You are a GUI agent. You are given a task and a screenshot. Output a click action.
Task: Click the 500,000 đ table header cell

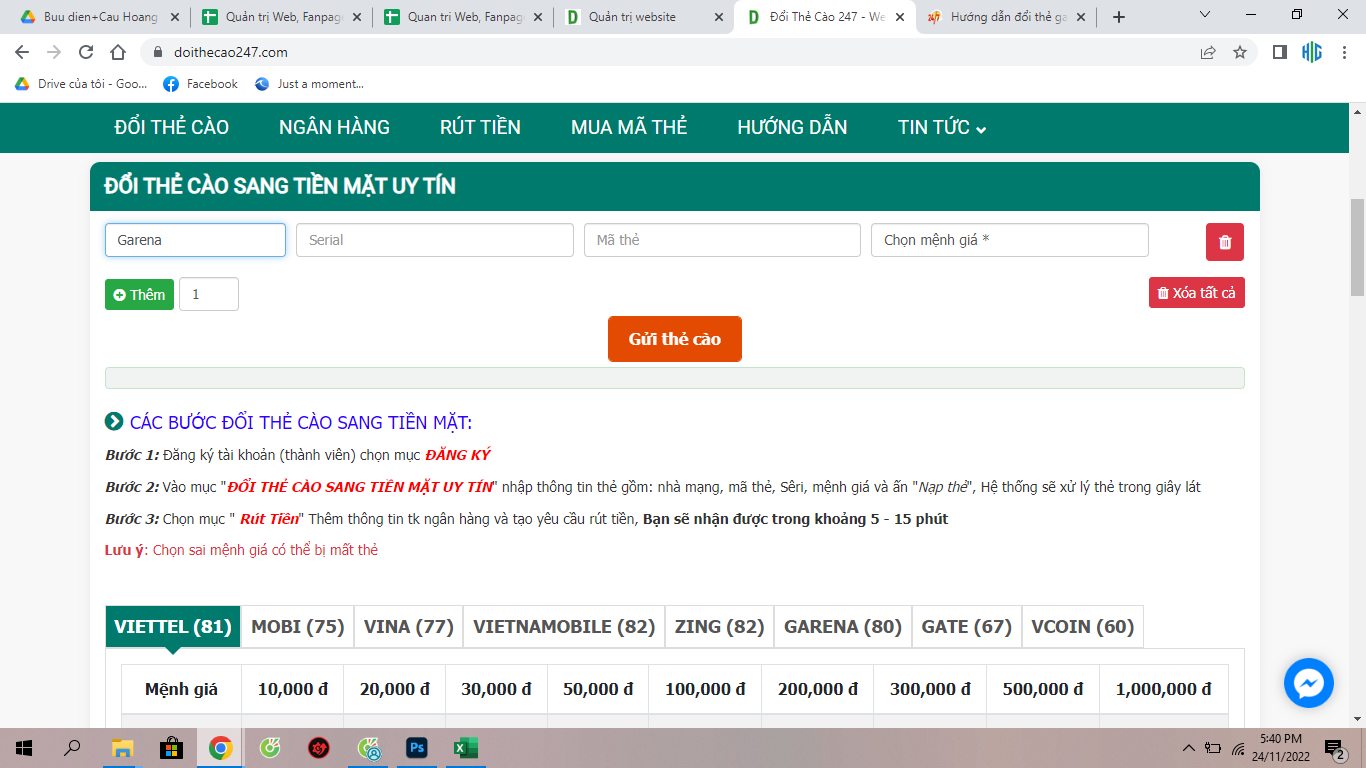(1043, 689)
